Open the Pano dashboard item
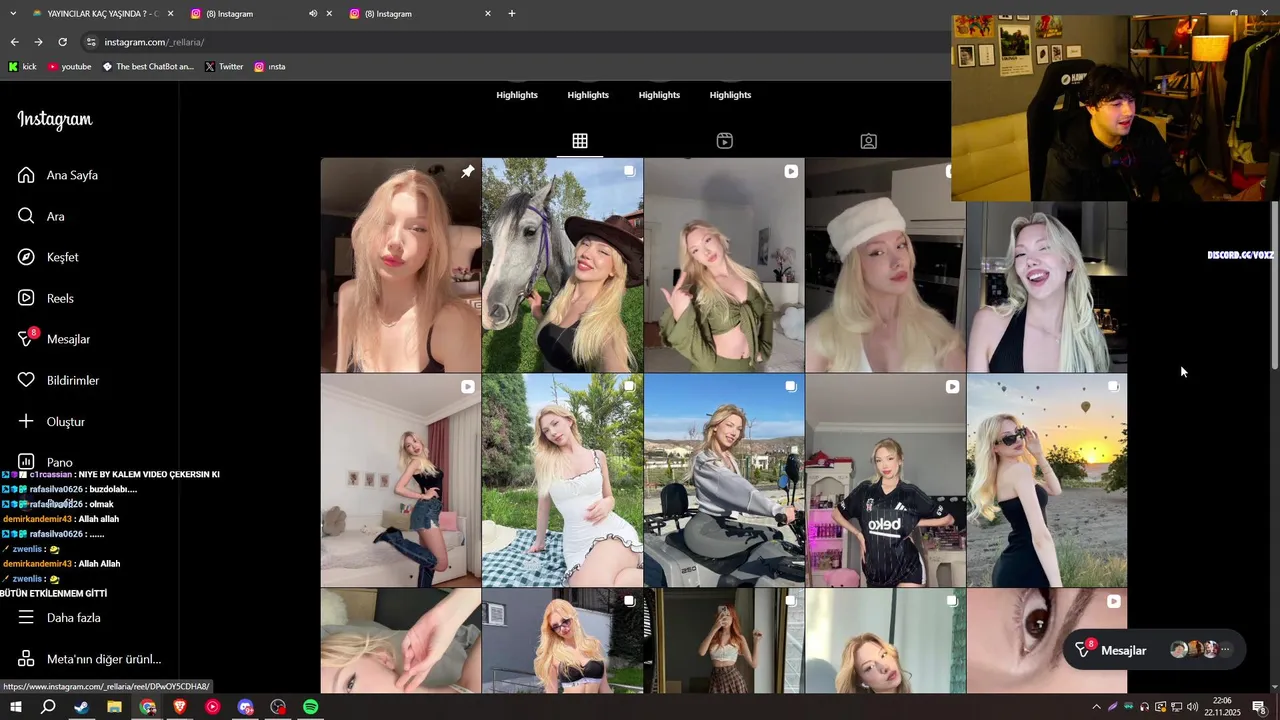 click(45, 462)
